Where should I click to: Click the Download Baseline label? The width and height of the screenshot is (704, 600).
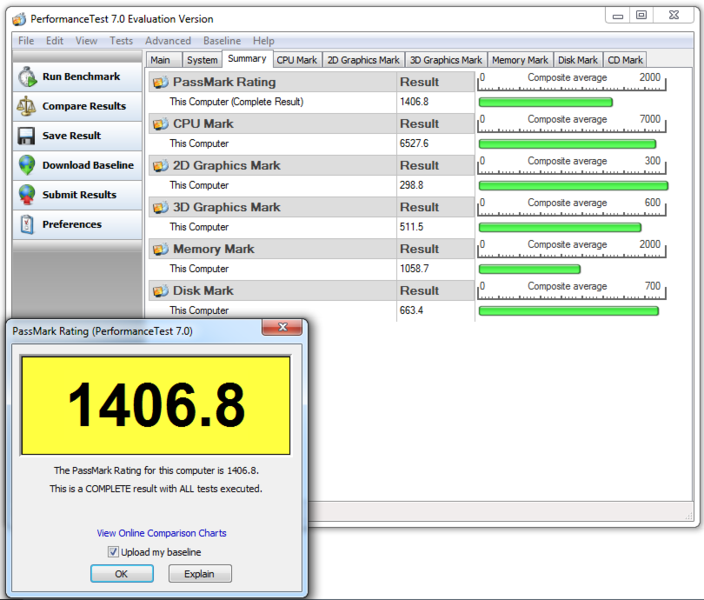pyautogui.click(x=88, y=165)
